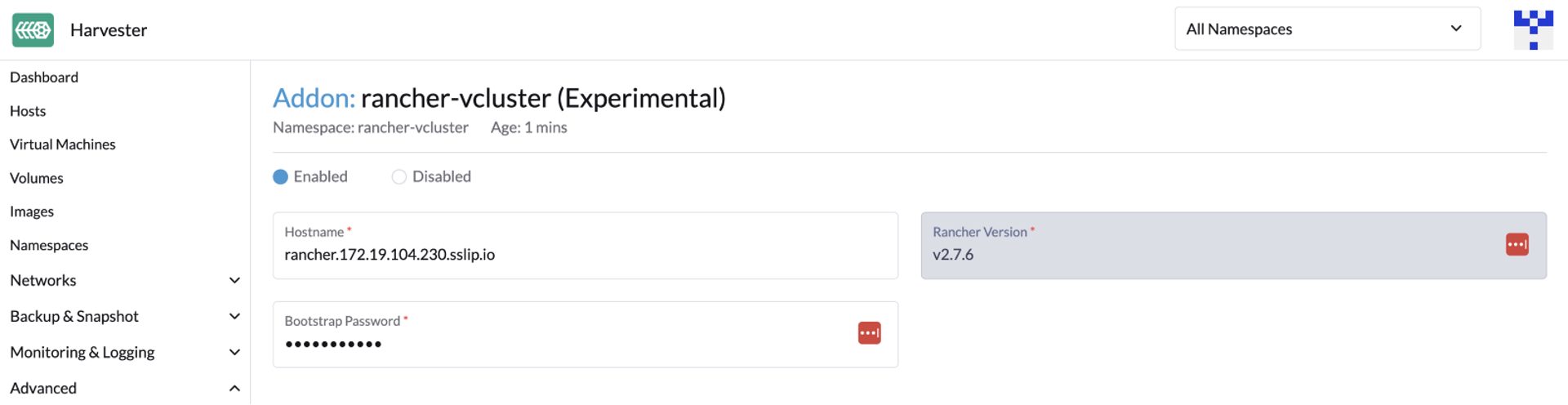Image resolution: width=1568 pixels, height=405 pixels.
Task: Expand the Networks sidebar section
Action: pos(234,281)
